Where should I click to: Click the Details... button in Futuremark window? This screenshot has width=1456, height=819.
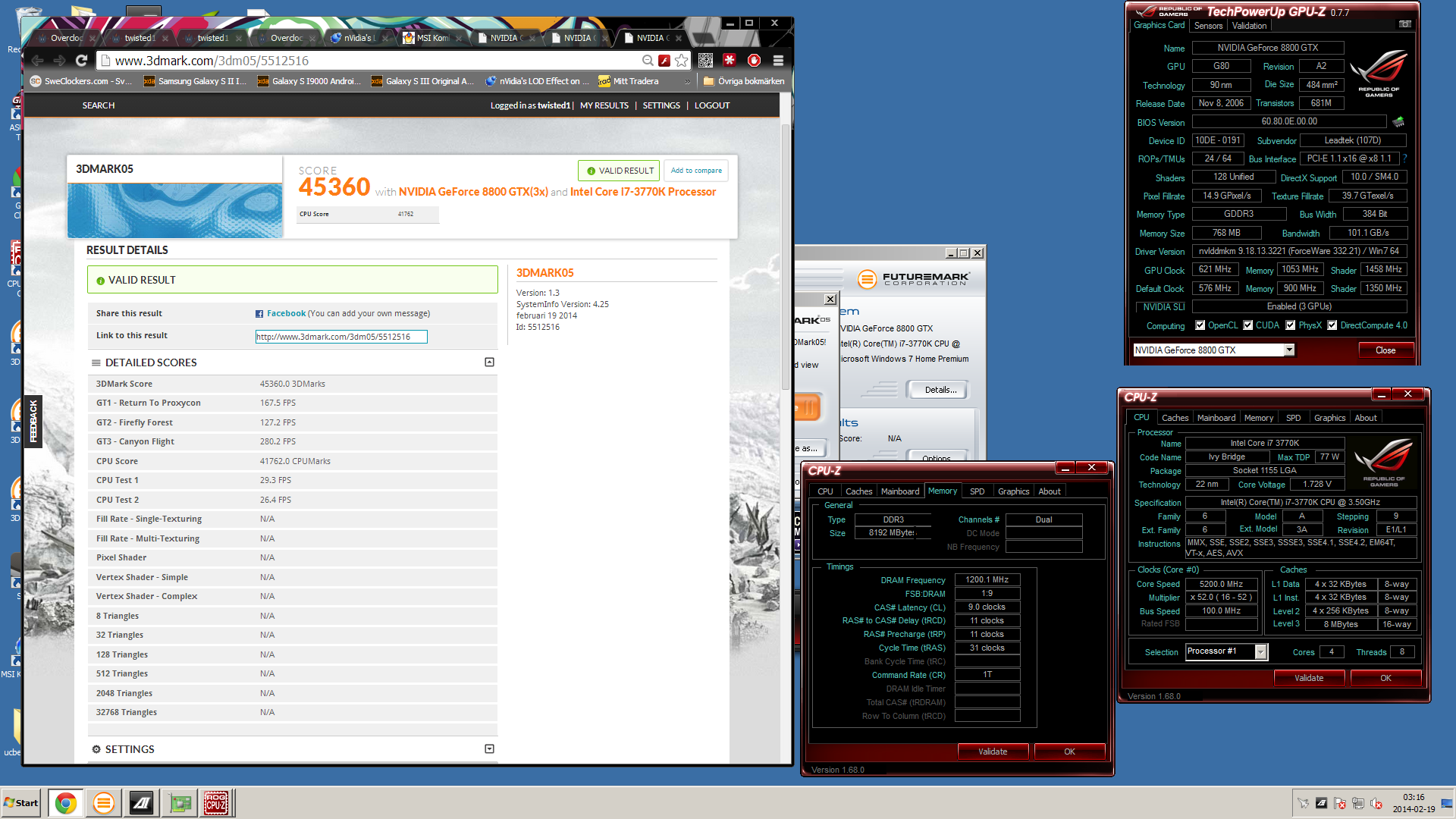point(940,390)
